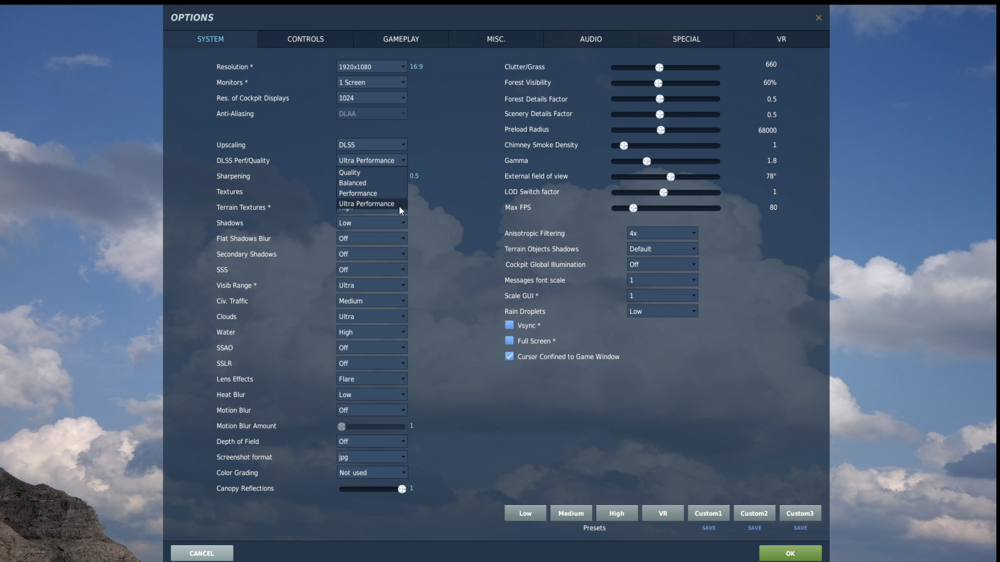Open the GAMEPLAY tab
The width and height of the screenshot is (1000, 562).
(x=401, y=39)
